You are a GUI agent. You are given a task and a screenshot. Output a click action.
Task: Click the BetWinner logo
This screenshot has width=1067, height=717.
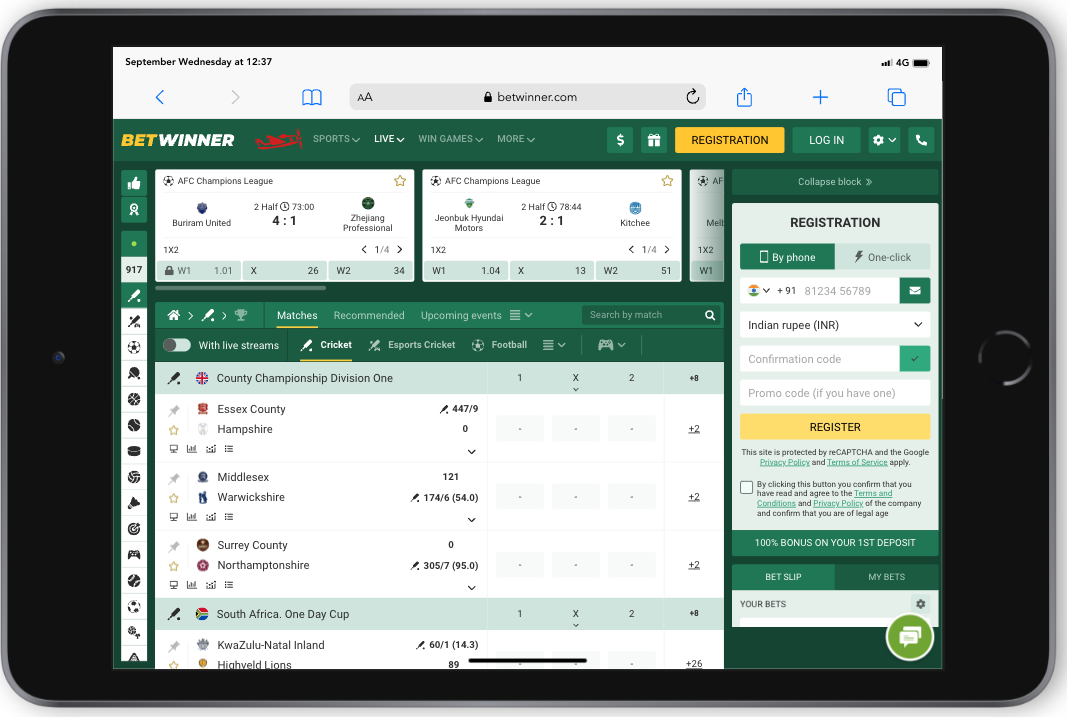(x=178, y=140)
